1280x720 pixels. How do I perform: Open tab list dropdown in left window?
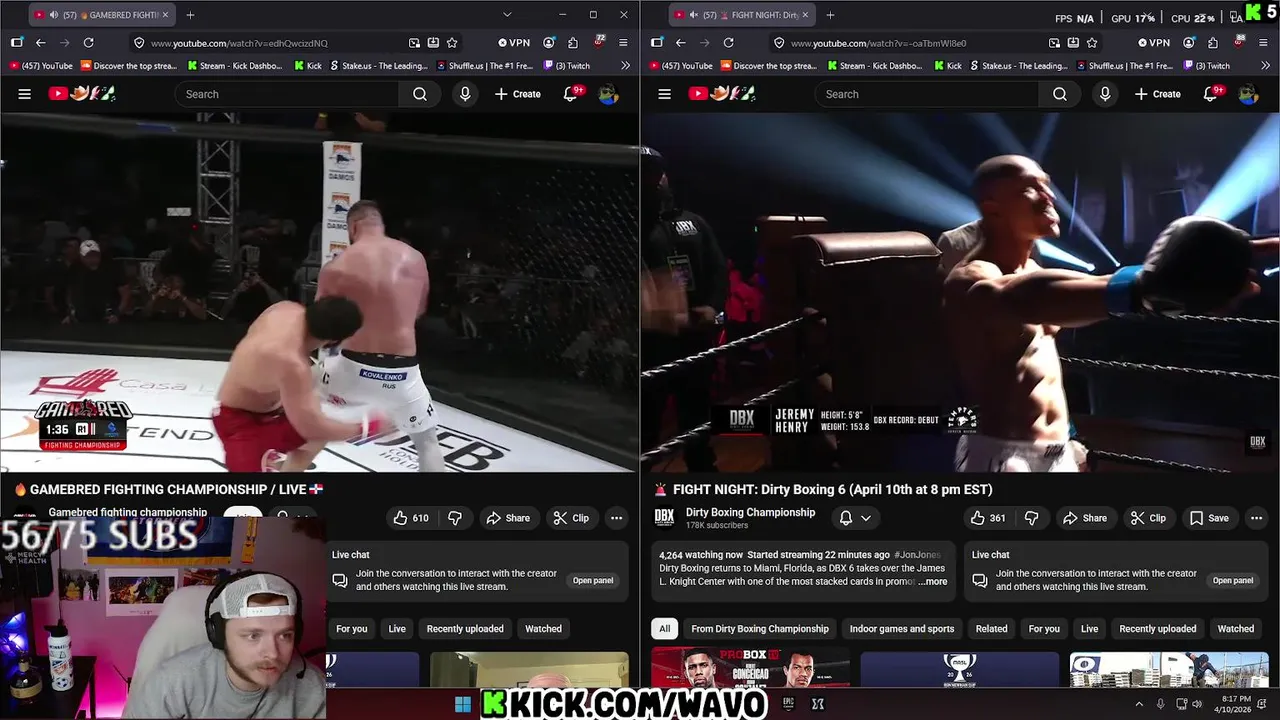click(x=507, y=15)
